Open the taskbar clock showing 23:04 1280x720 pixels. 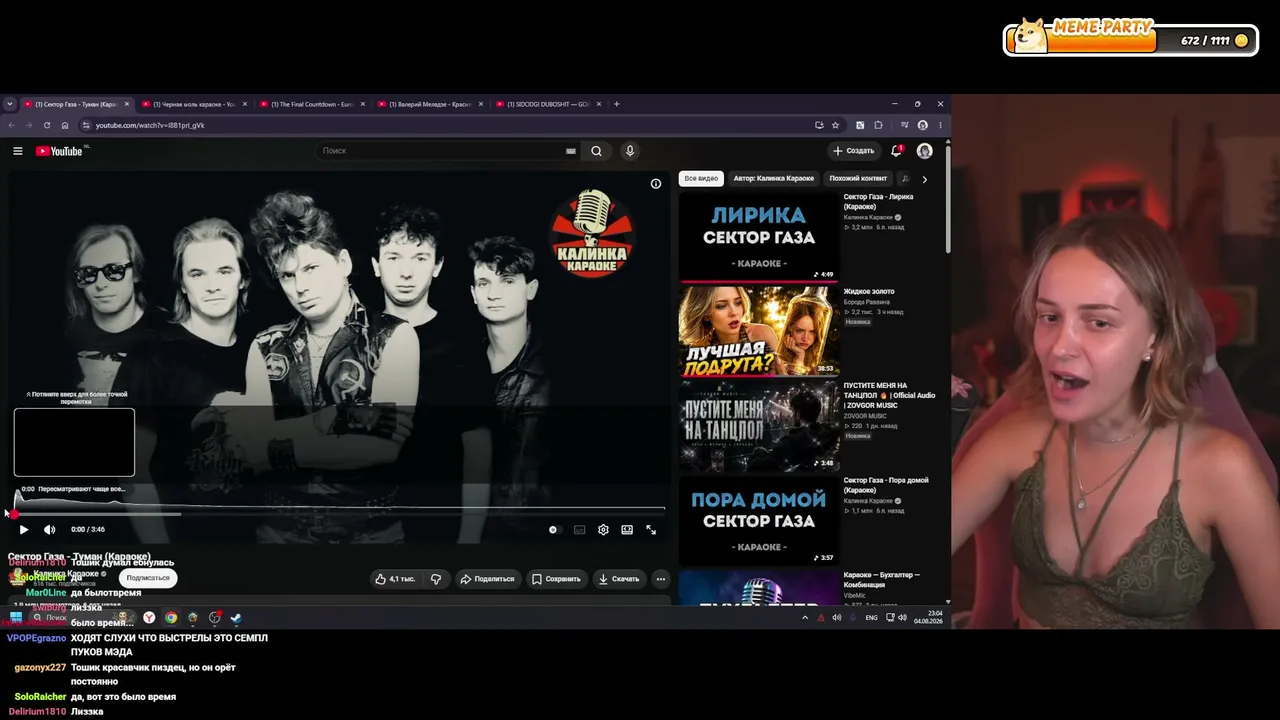click(x=927, y=617)
